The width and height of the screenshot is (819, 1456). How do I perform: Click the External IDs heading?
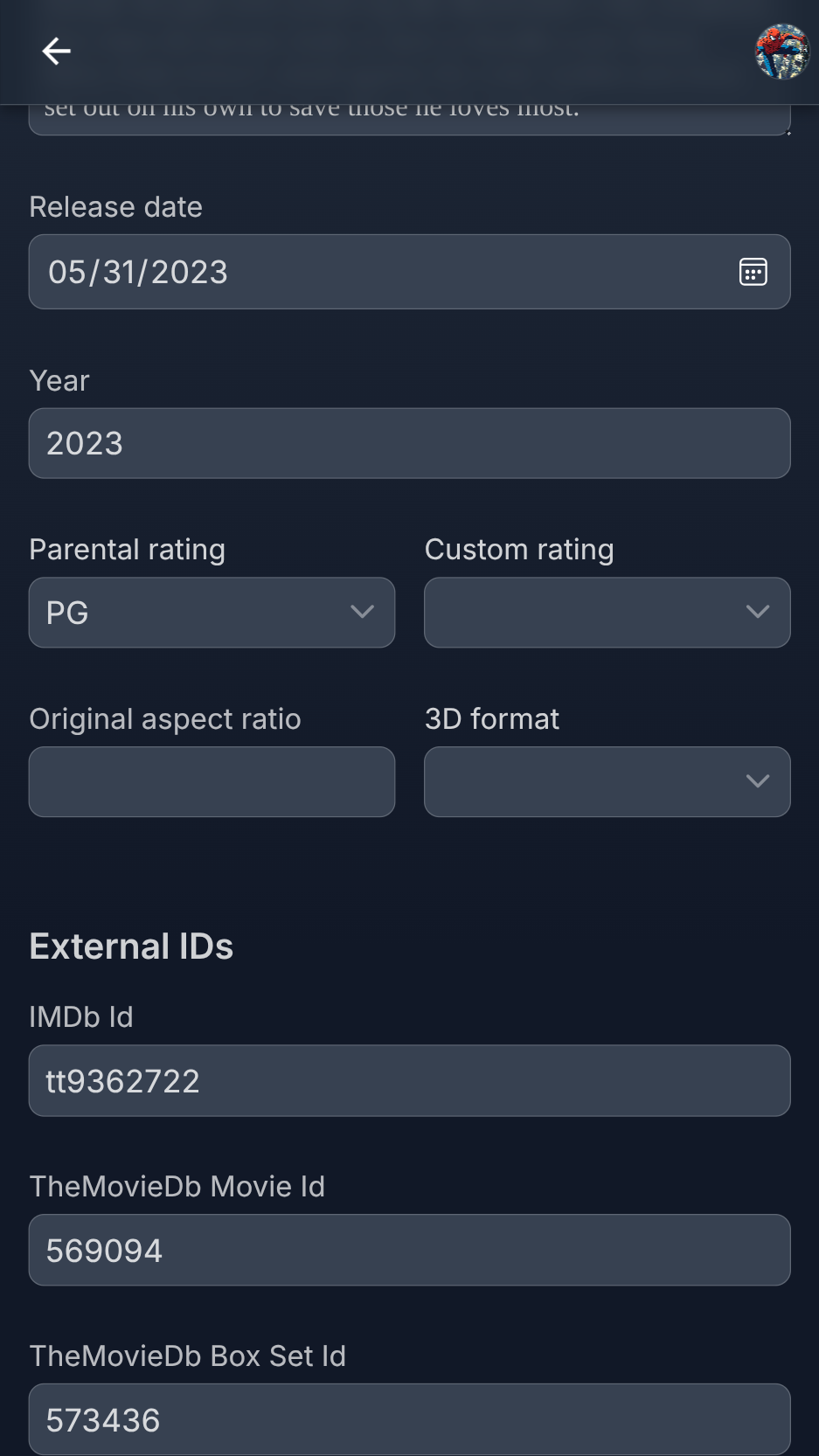click(131, 946)
